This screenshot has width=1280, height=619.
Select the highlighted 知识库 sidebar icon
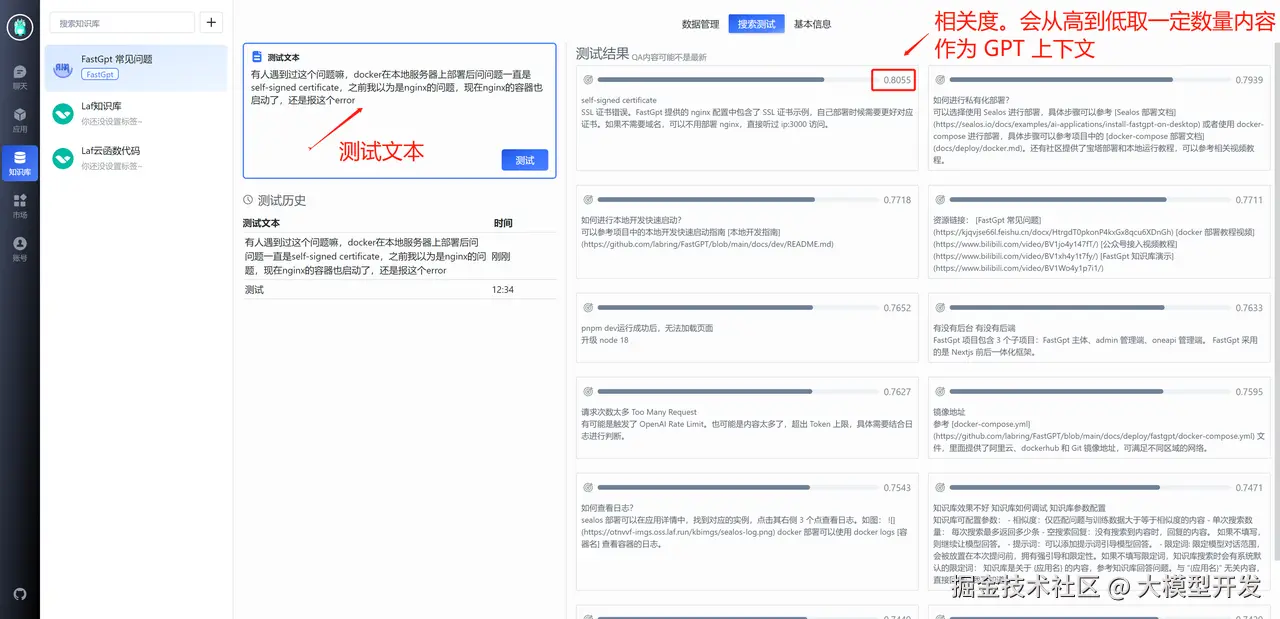(x=20, y=160)
